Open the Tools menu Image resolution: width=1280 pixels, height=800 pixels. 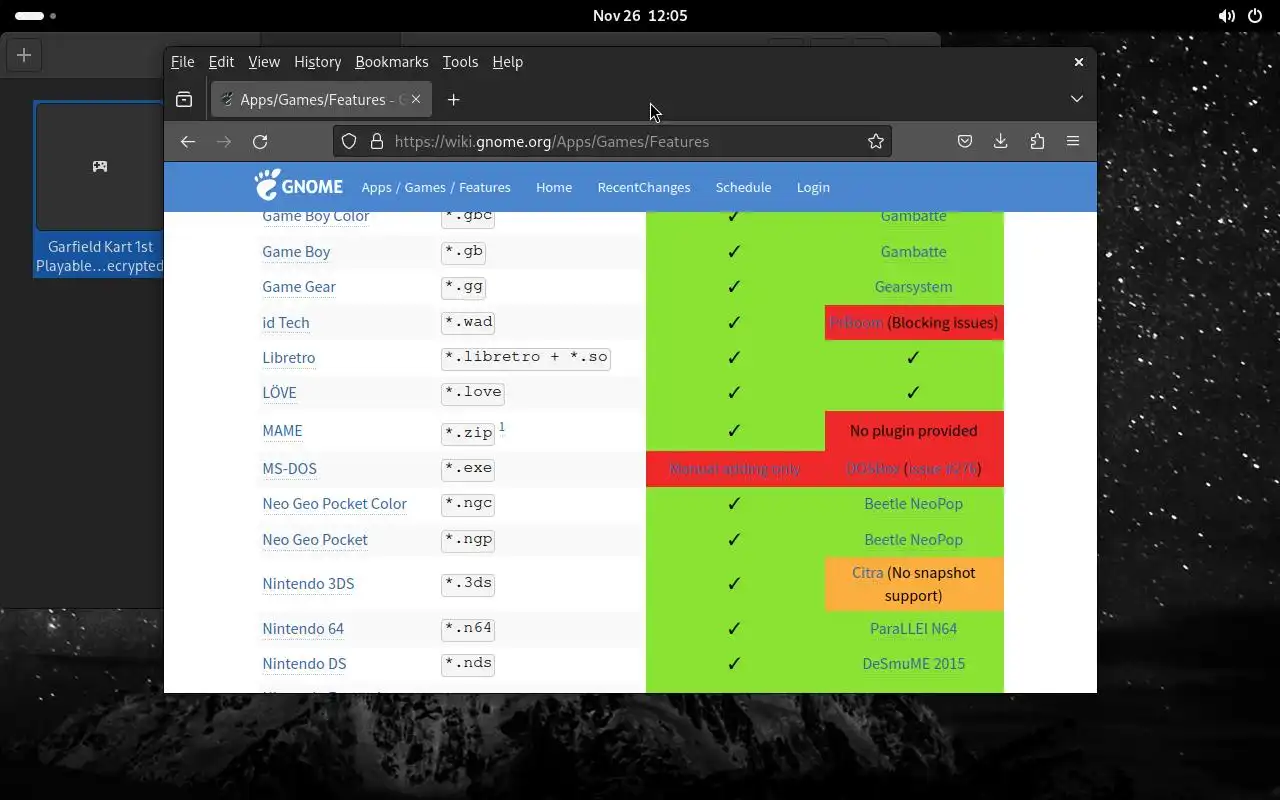[460, 62]
